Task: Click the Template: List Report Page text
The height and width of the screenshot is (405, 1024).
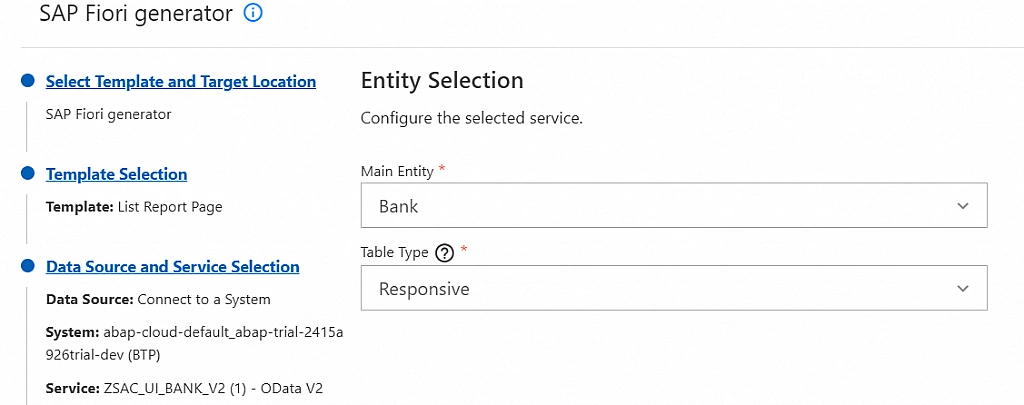Action: point(134,207)
